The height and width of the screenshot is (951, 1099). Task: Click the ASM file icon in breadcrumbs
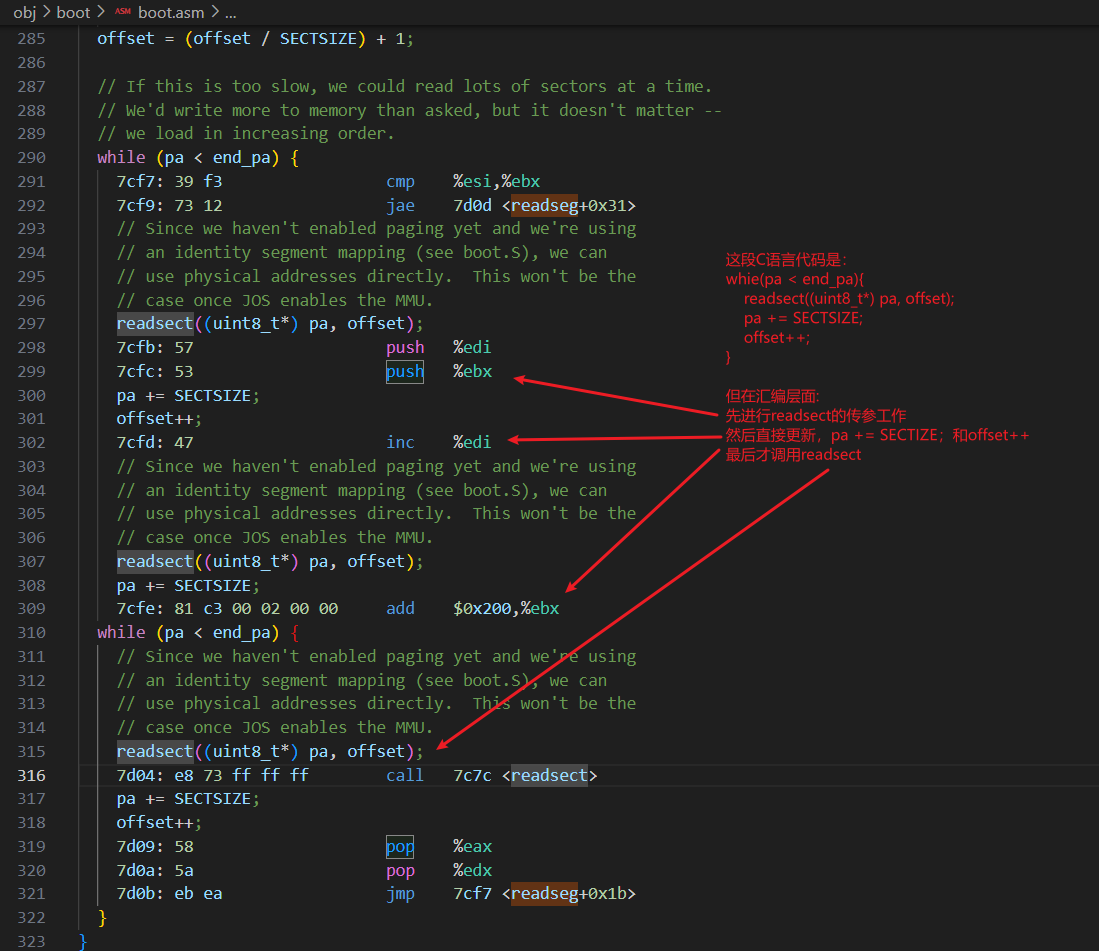(123, 12)
